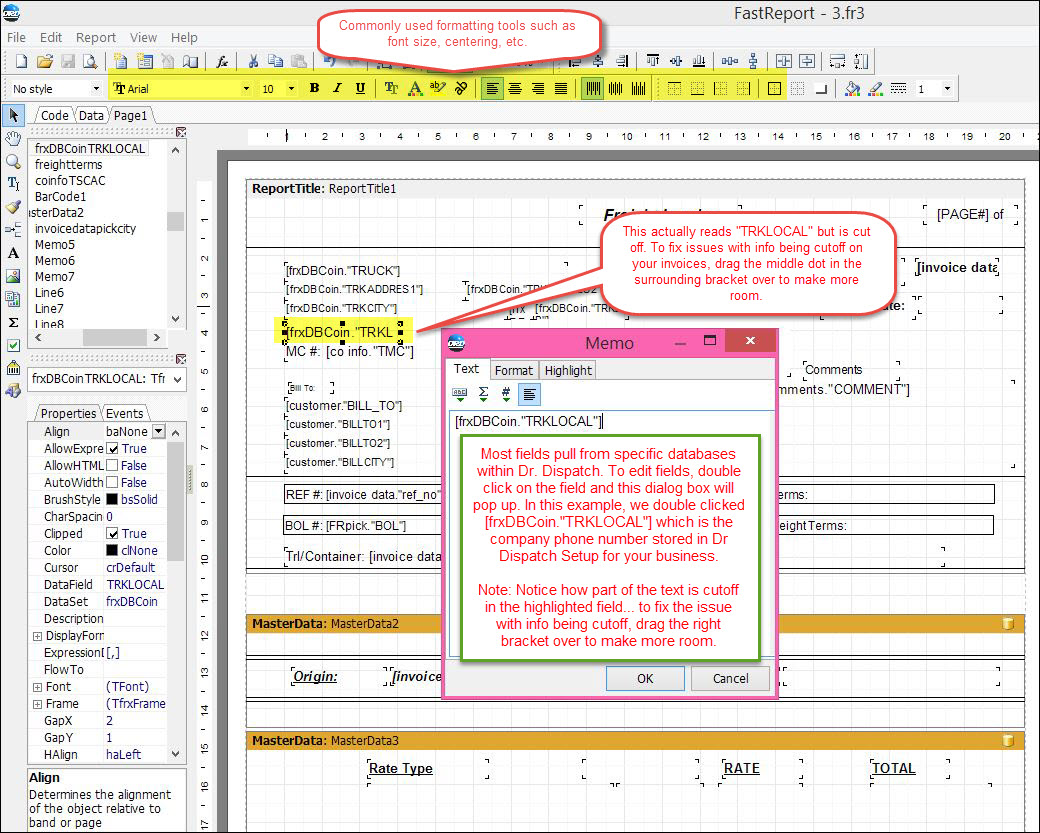Align text right

coord(538,88)
